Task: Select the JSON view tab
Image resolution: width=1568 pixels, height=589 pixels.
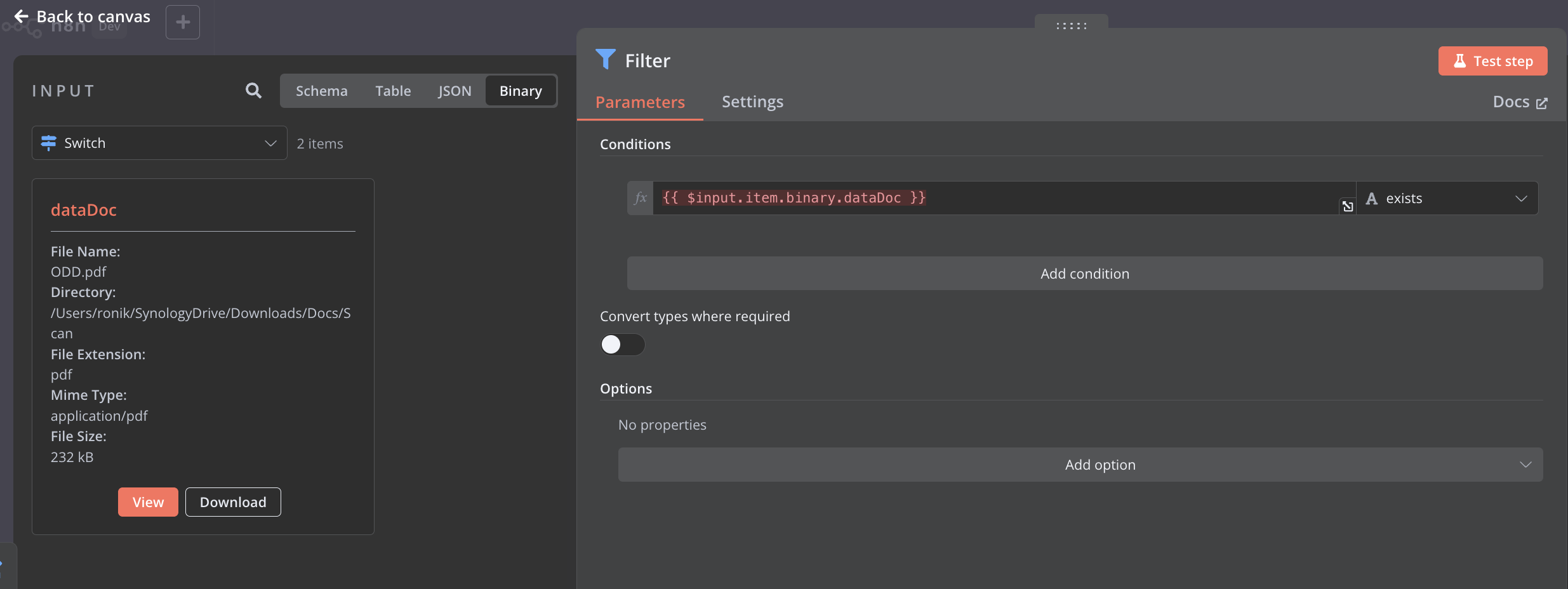Action: (455, 91)
